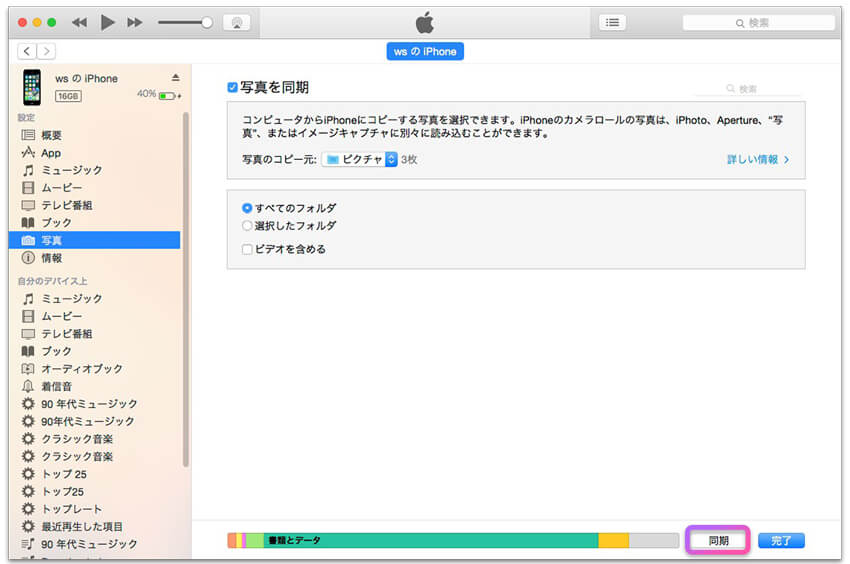Select the 'ws の iPhone' device tab
This screenshot has height=564, width=850.
click(x=425, y=52)
